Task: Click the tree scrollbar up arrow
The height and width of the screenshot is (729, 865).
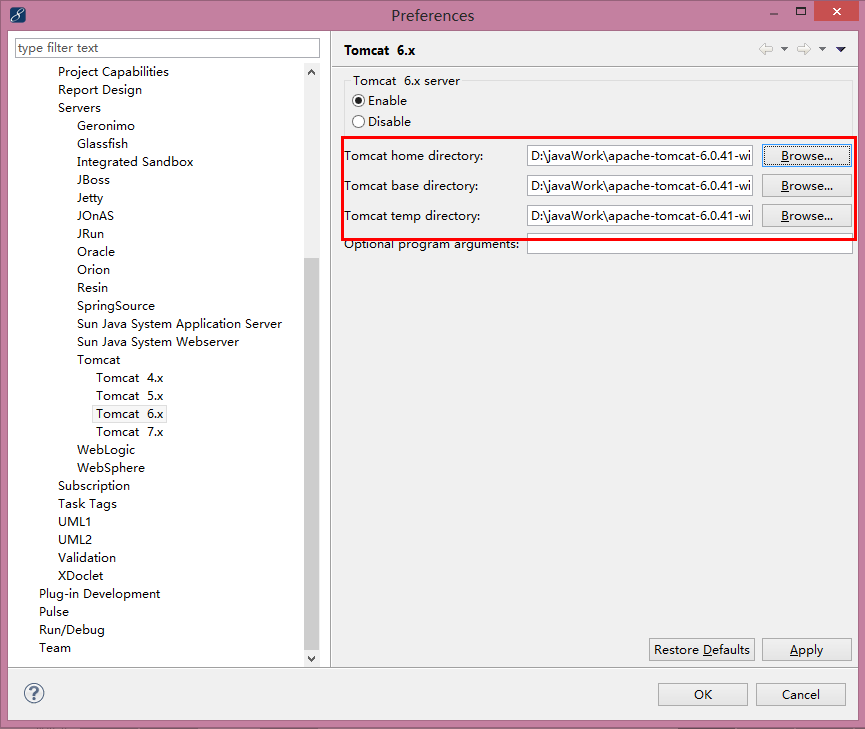Action: click(x=312, y=72)
